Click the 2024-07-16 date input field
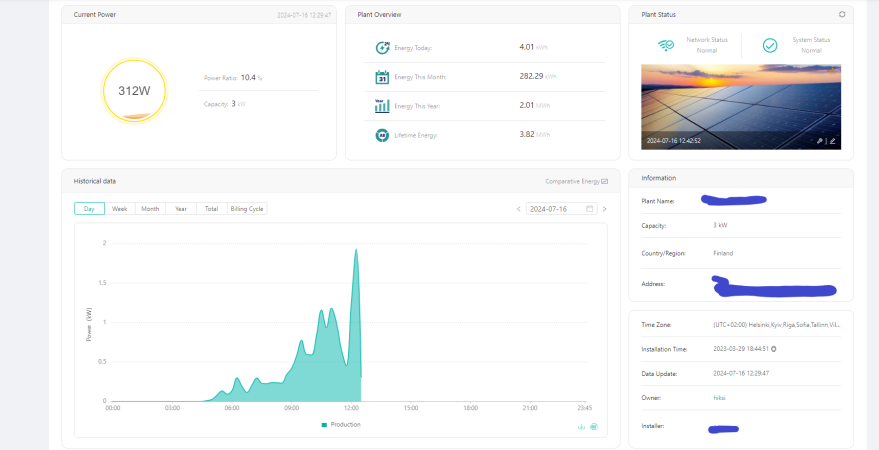The width and height of the screenshot is (879, 450). [x=562, y=208]
